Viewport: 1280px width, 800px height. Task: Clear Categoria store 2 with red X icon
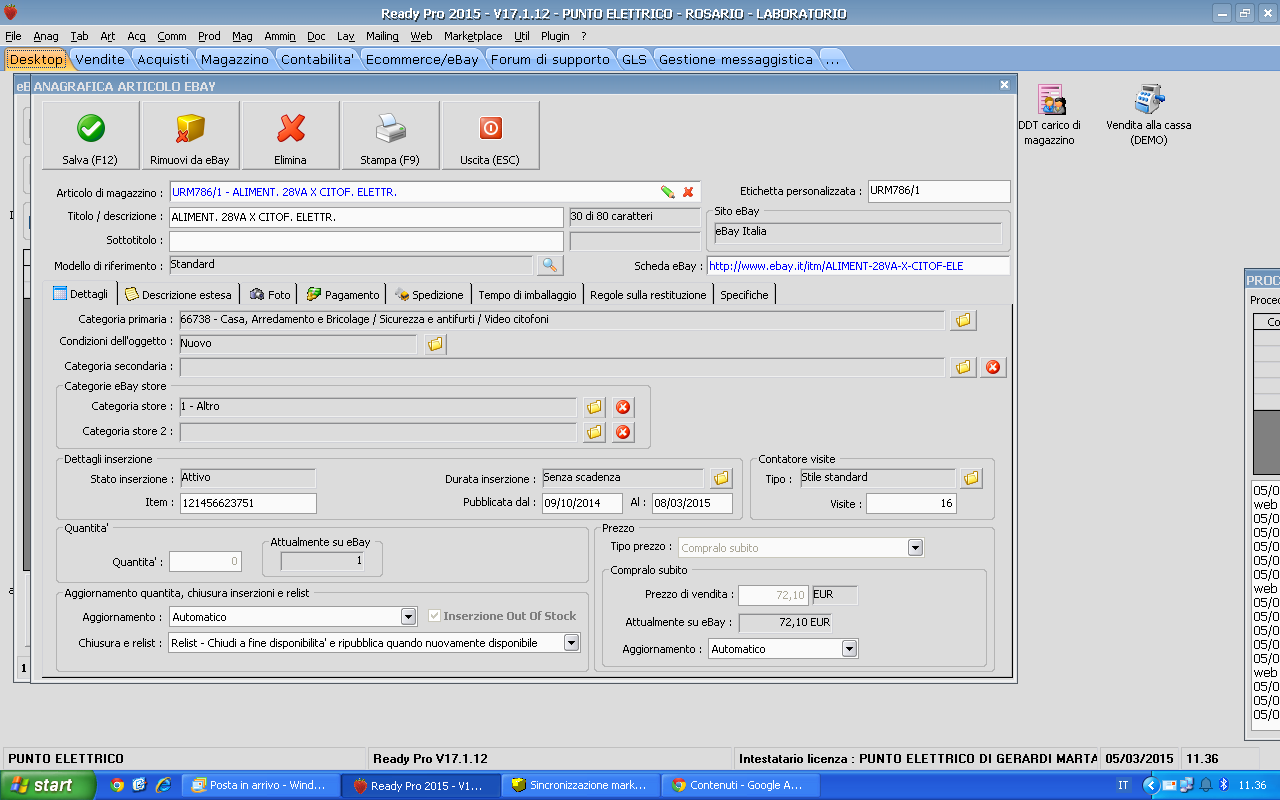pos(623,432)
